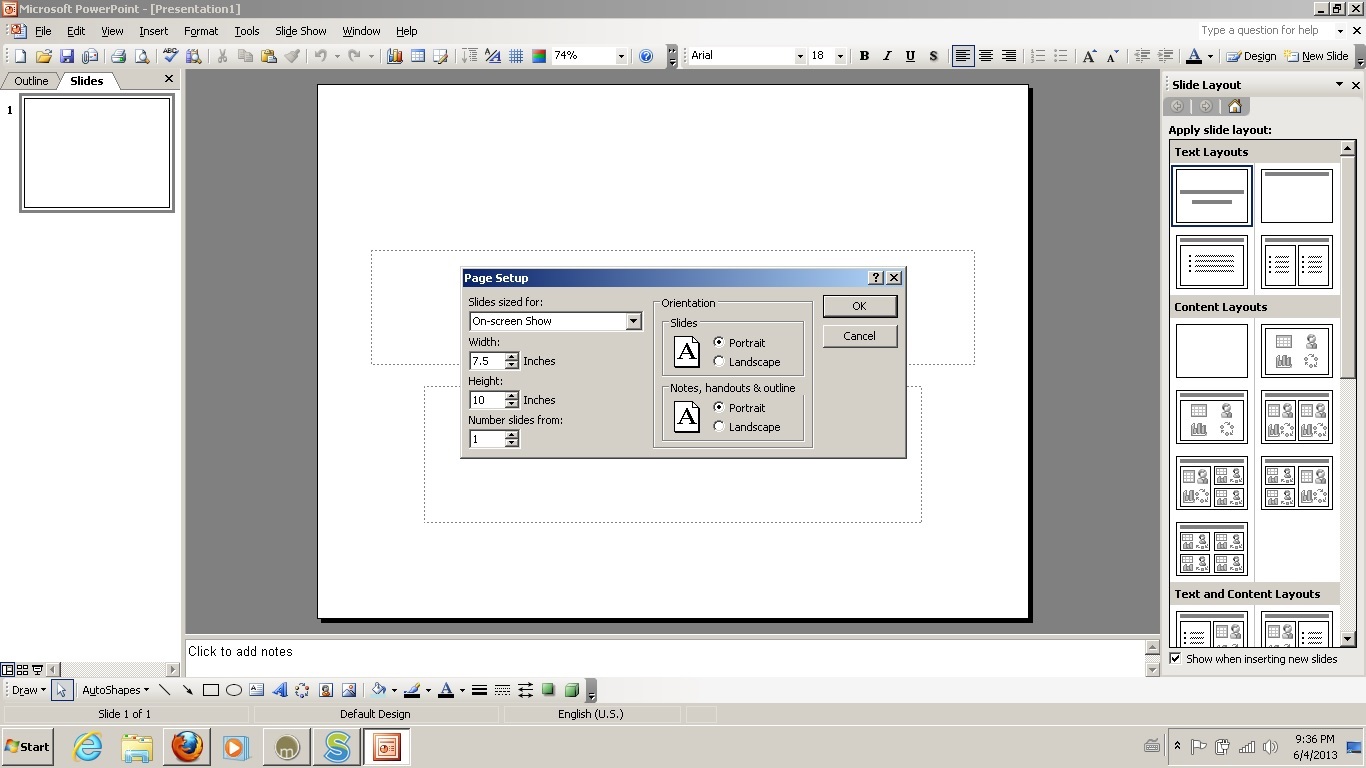Expand toolbar Font Color dropdown arrow

1209,56
